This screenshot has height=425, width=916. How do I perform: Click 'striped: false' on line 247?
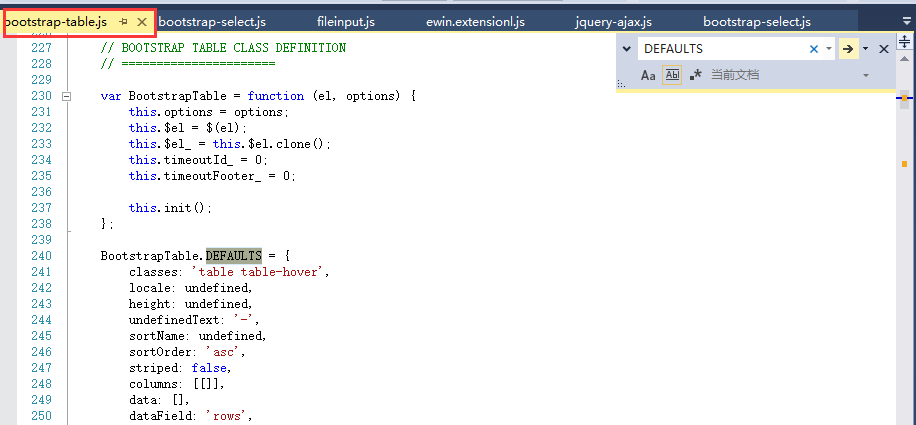pyautogui.click(x=180, y=368)
